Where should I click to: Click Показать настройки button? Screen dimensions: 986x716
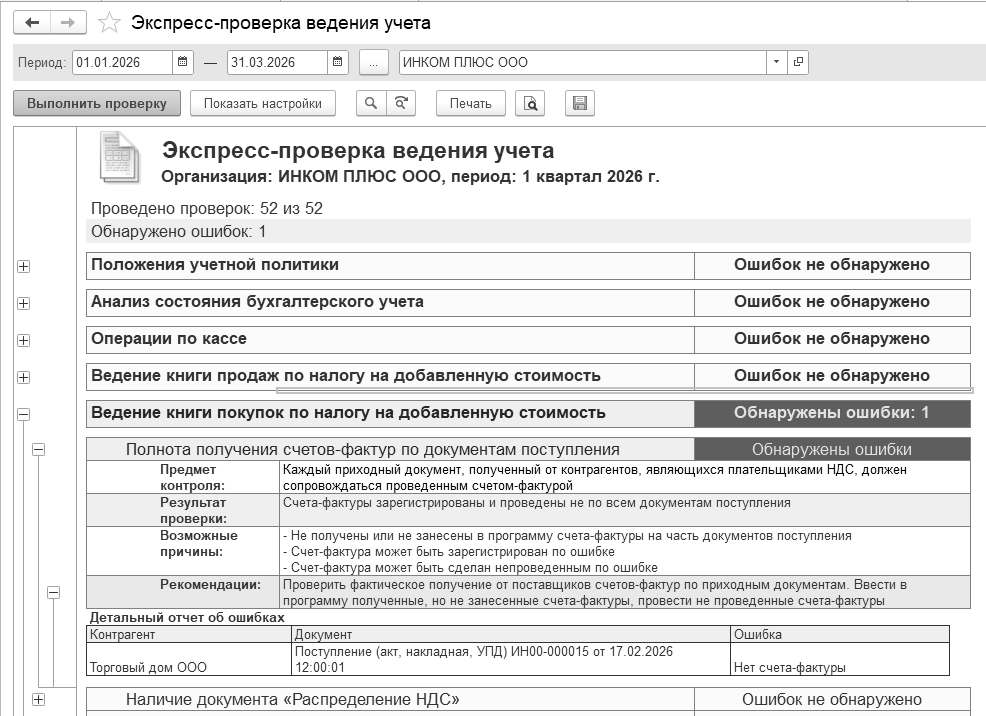pyautogui.click(x=263, y=104)
